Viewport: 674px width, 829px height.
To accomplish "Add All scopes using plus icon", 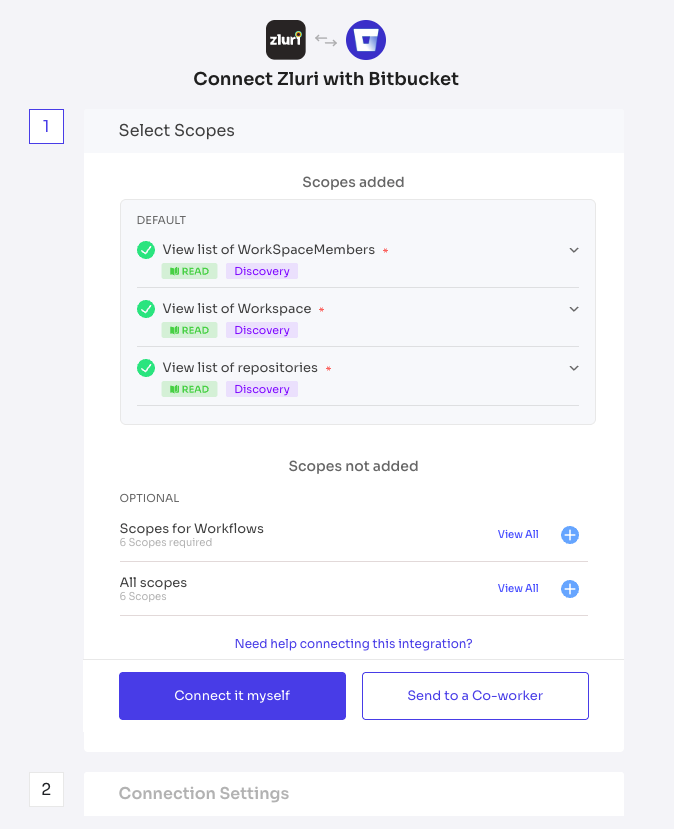I will 570,588.
